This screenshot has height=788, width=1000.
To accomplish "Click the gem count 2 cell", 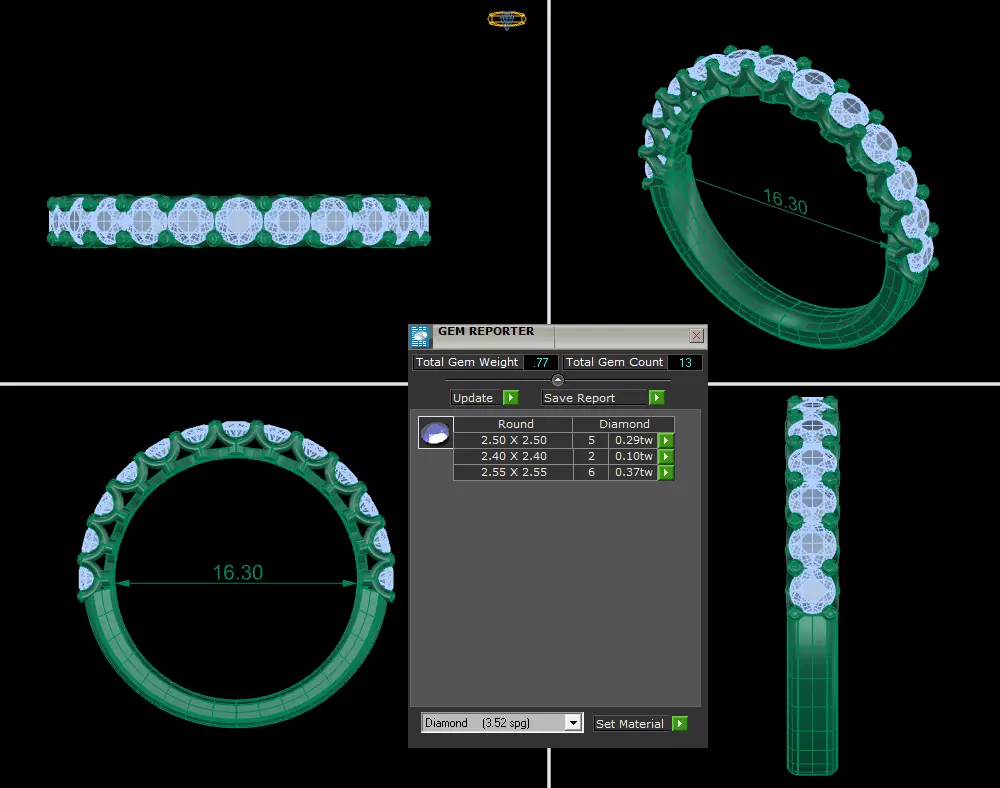I will coord(591,456).
